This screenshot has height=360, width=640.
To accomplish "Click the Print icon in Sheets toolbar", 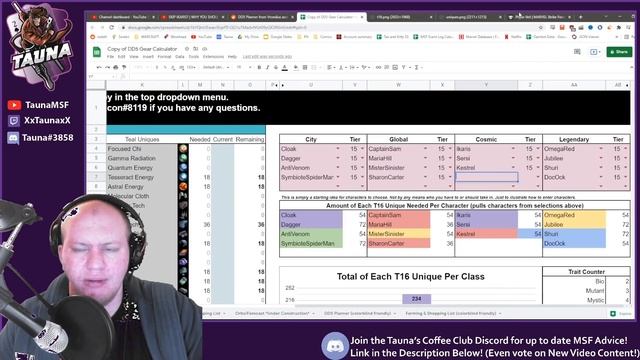I will [116, 67].
